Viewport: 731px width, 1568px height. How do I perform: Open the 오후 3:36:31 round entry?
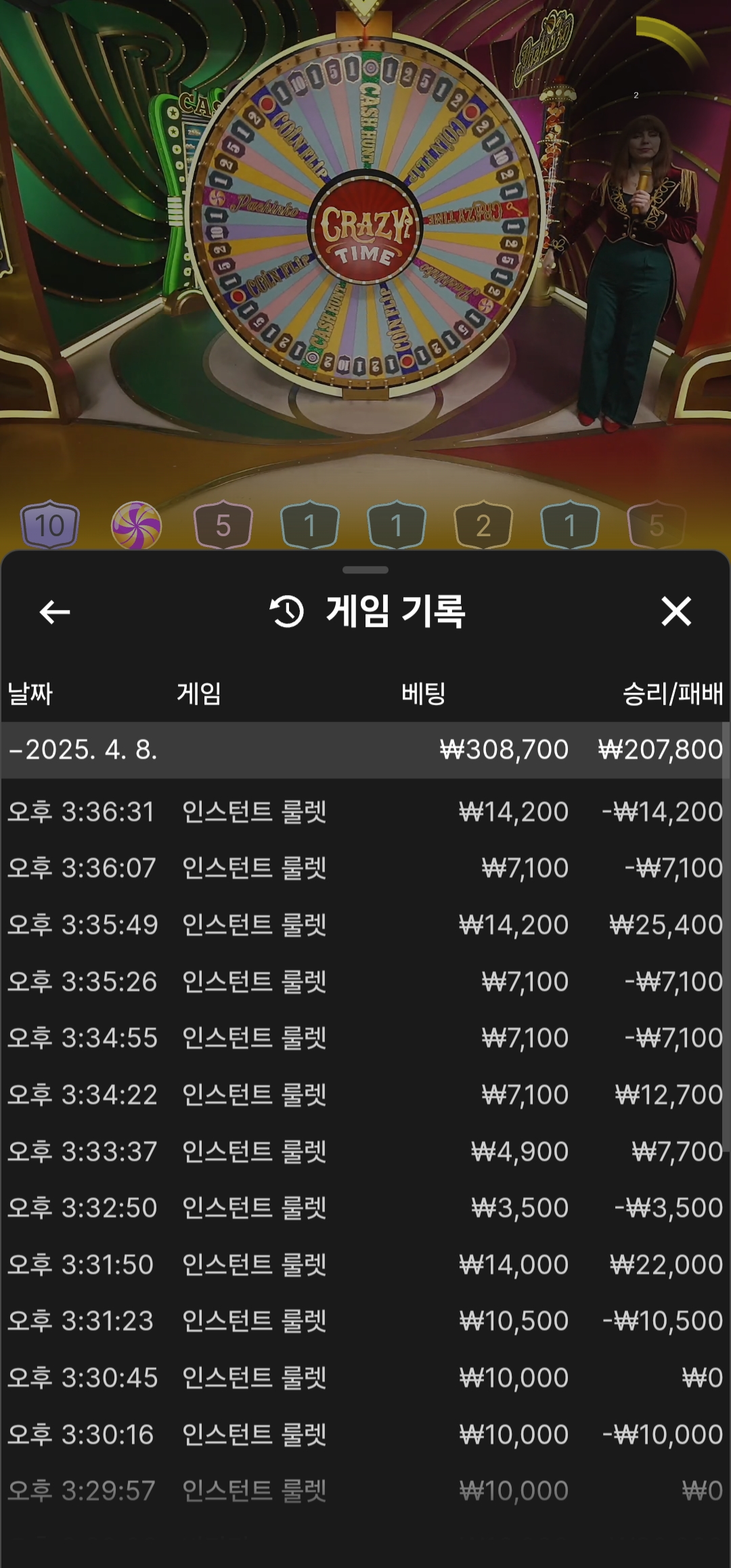365,812
